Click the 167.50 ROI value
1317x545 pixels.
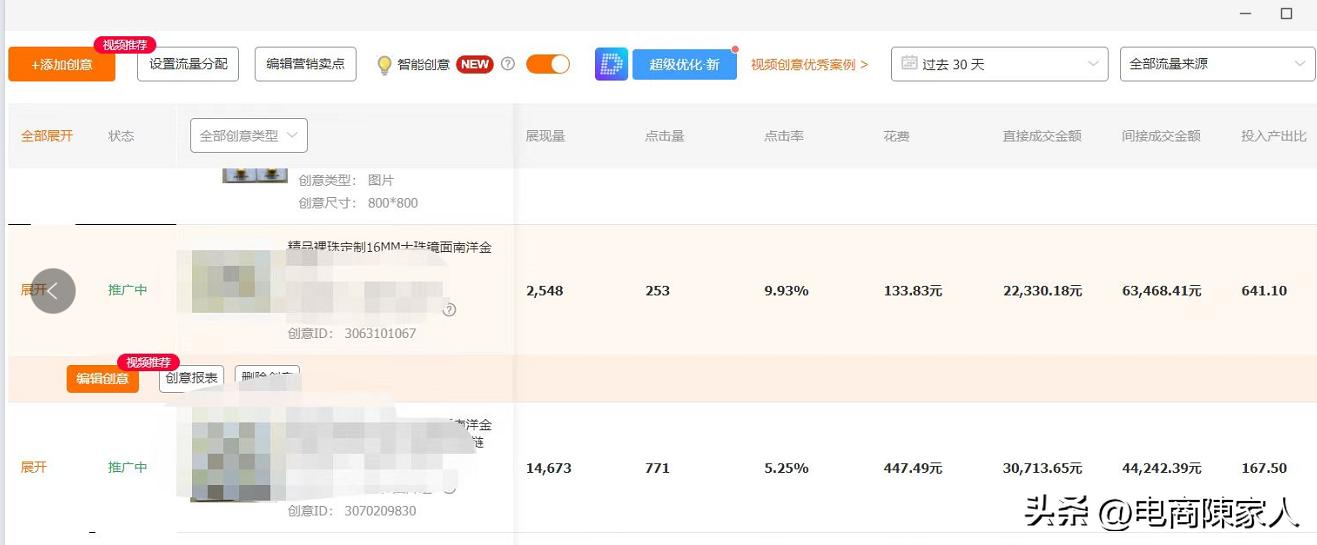(x=1264, y=468)
